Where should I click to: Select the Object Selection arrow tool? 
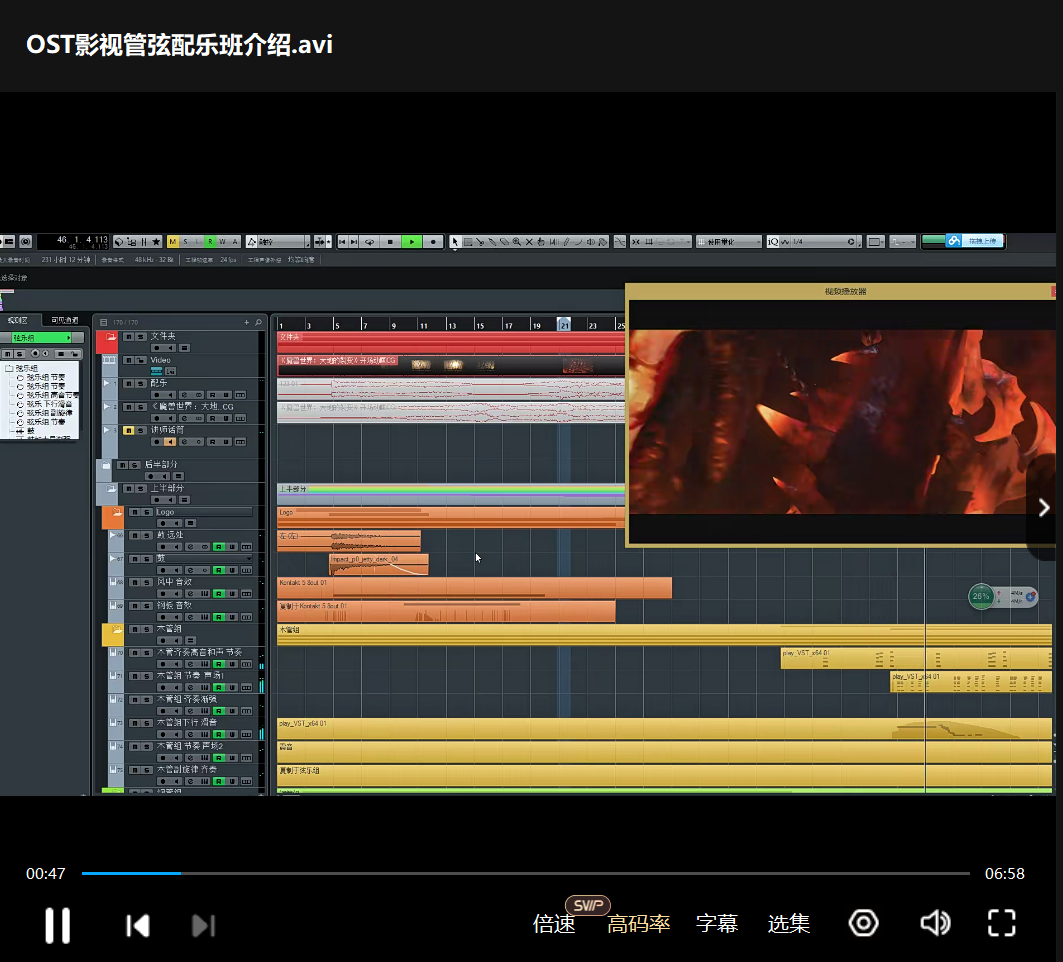tap(455, 241)
